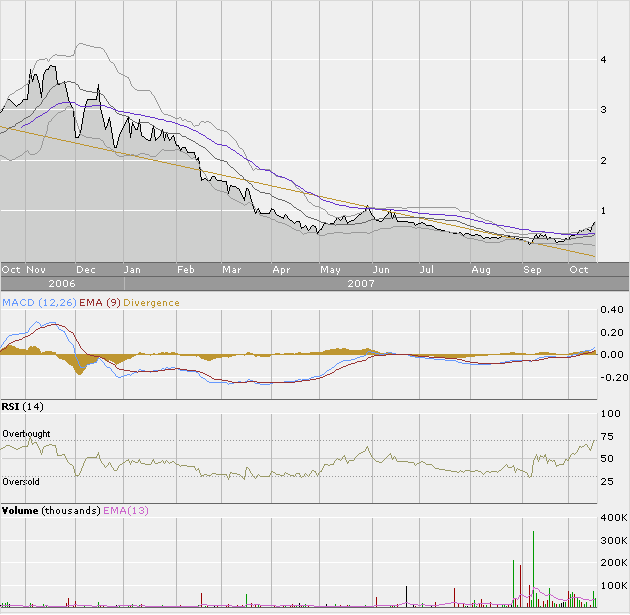Click the 'Feb' month label on axis
The width and height of the screenshot is (630, 615).
[x=186, y=270]
